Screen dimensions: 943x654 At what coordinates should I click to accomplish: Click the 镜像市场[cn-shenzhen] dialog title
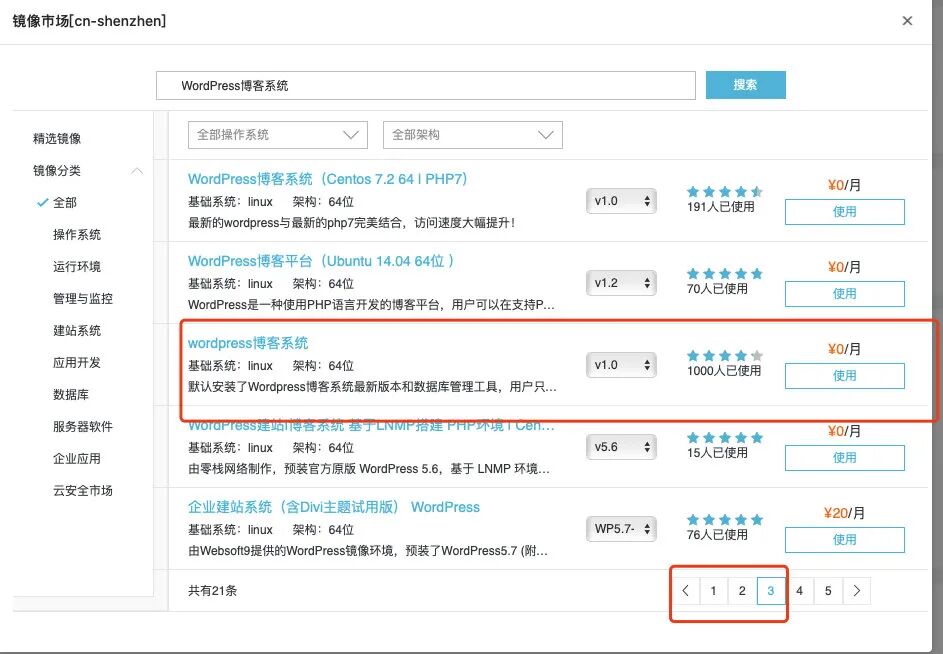point(89,21)
